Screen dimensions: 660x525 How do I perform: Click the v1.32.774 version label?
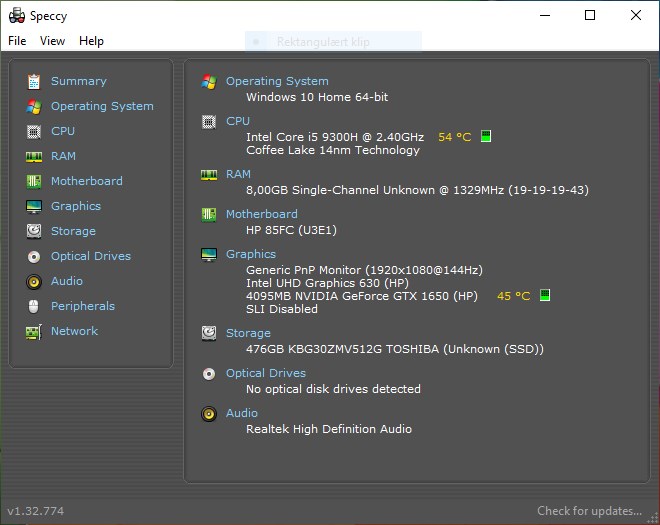click(x=36, y=511)
